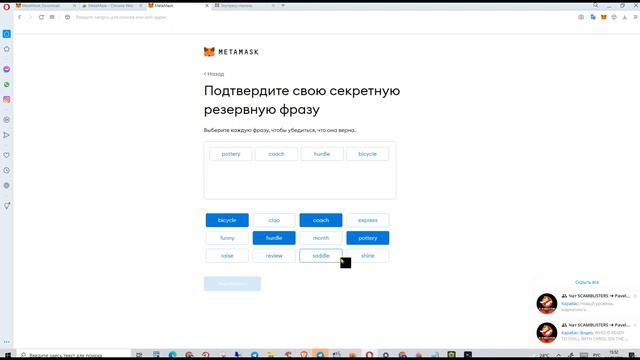Open the extensions cube icon
The width and height of the screenshot is (640, 360).
pos(614,17)
